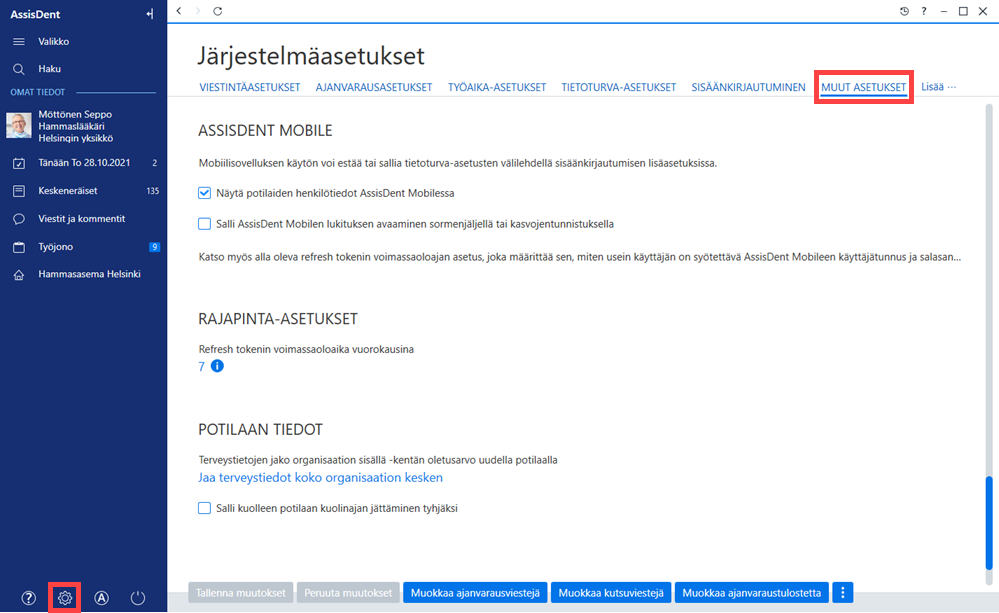The height and width of the screenshot is (613, 999).
Task: Click the RAJAPINTA-ASETUKSET heading
Action: (x=278, y=319)
